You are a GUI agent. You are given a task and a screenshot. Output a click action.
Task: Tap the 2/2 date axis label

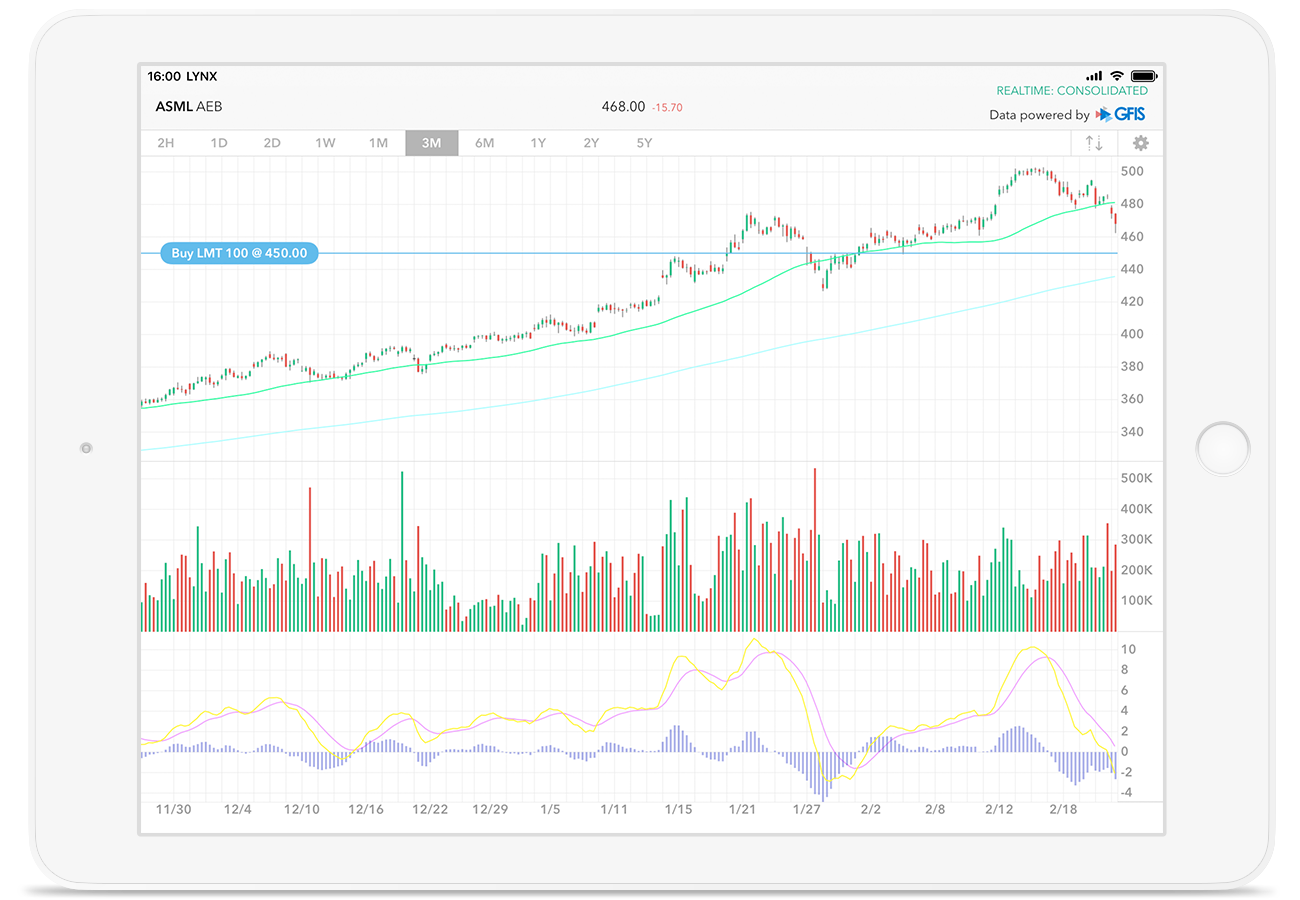870,809
